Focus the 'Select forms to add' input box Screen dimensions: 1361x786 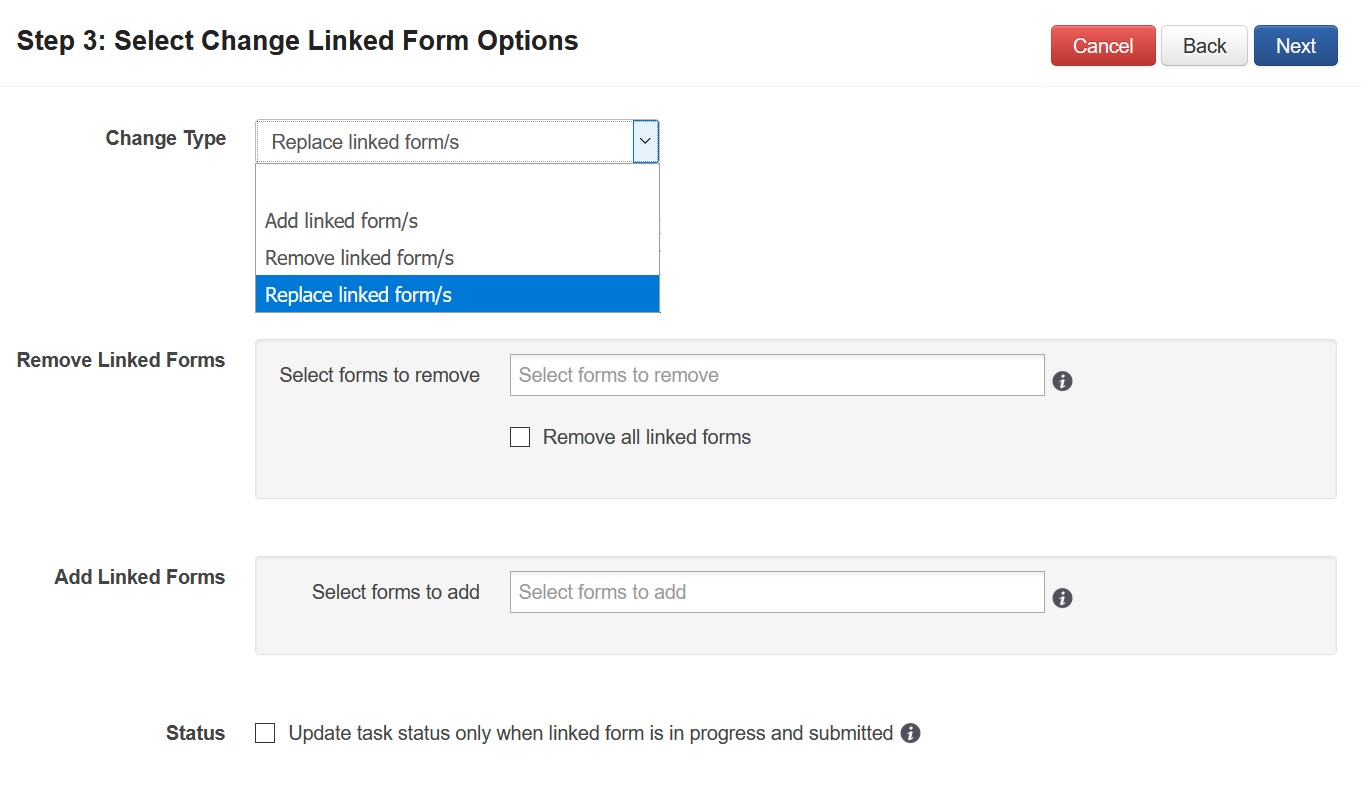tap(776, 592)
